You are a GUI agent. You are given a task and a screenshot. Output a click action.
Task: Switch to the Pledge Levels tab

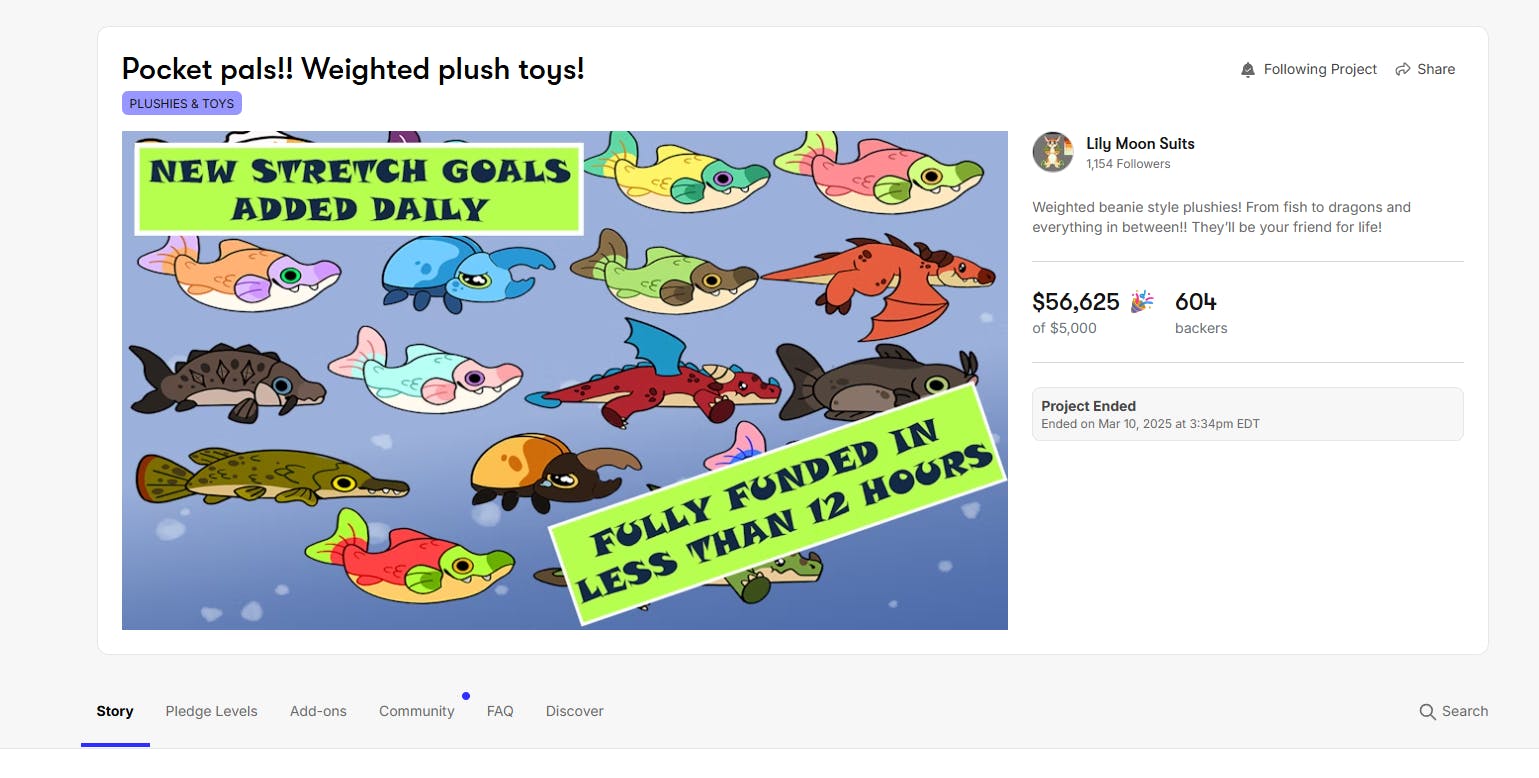(x=211, y=711)
